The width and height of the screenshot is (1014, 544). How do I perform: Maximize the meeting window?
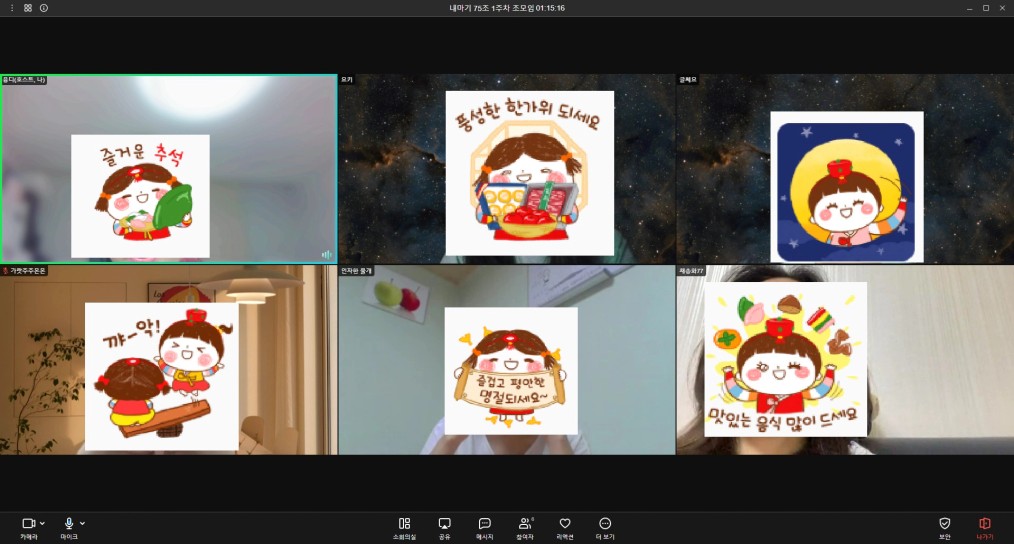point(985,7)
